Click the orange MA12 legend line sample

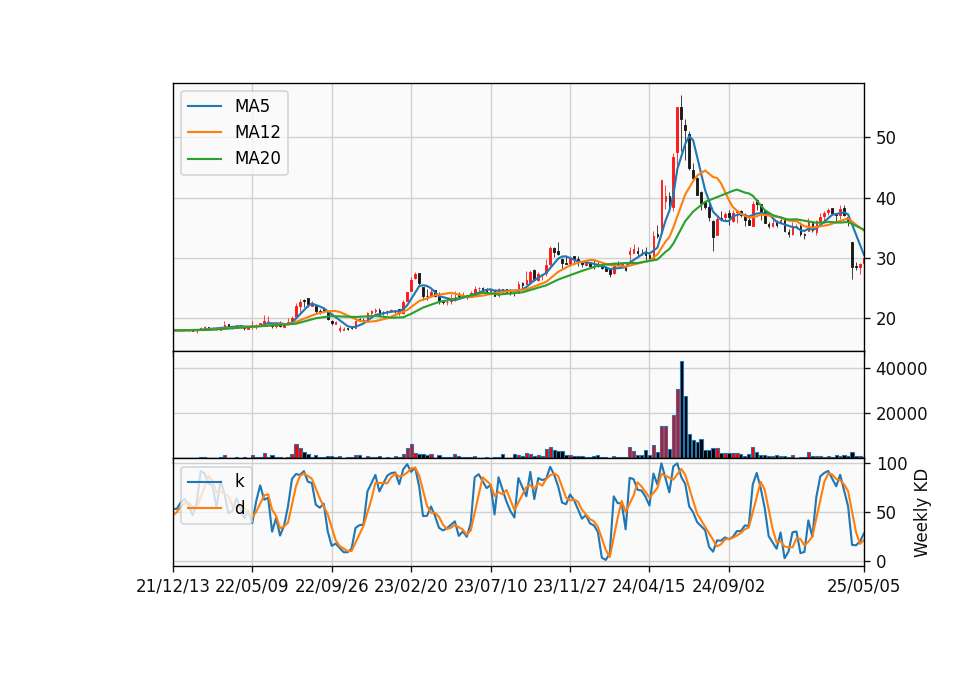204,132
